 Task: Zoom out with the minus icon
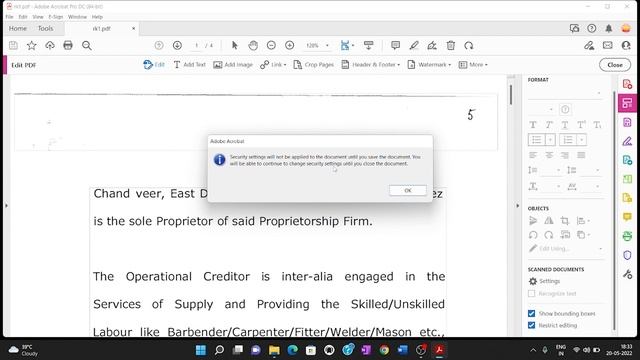pyautogui.click(x=271, y=45)
